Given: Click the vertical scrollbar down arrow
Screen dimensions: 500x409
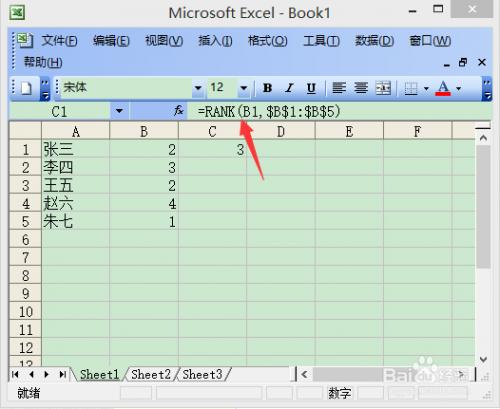Looking at the screenshot, I should pyautogui.click(x=483, y=359).
